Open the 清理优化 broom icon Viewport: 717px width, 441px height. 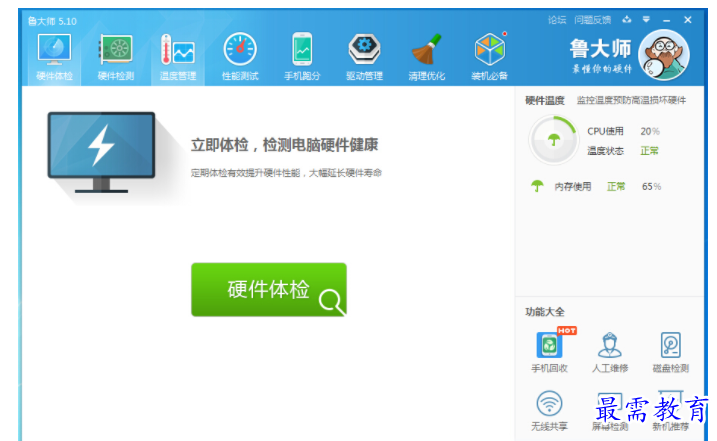(x=426, y=49)
